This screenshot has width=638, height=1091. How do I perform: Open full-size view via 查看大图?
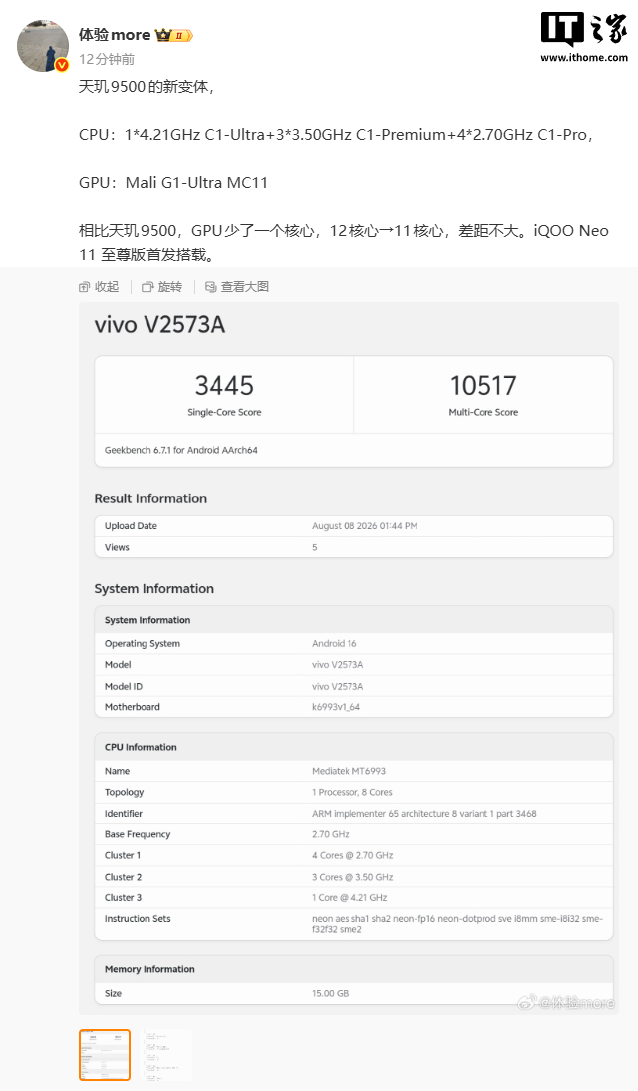pos(237,287)
